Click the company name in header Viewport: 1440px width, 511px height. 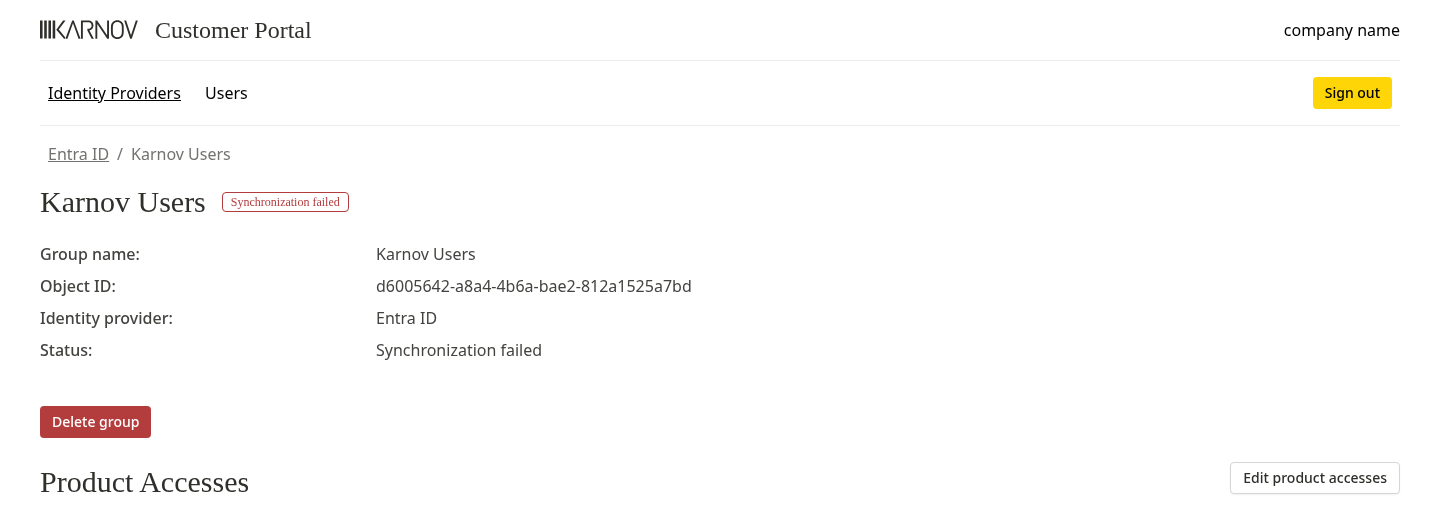coord(1341,30)
